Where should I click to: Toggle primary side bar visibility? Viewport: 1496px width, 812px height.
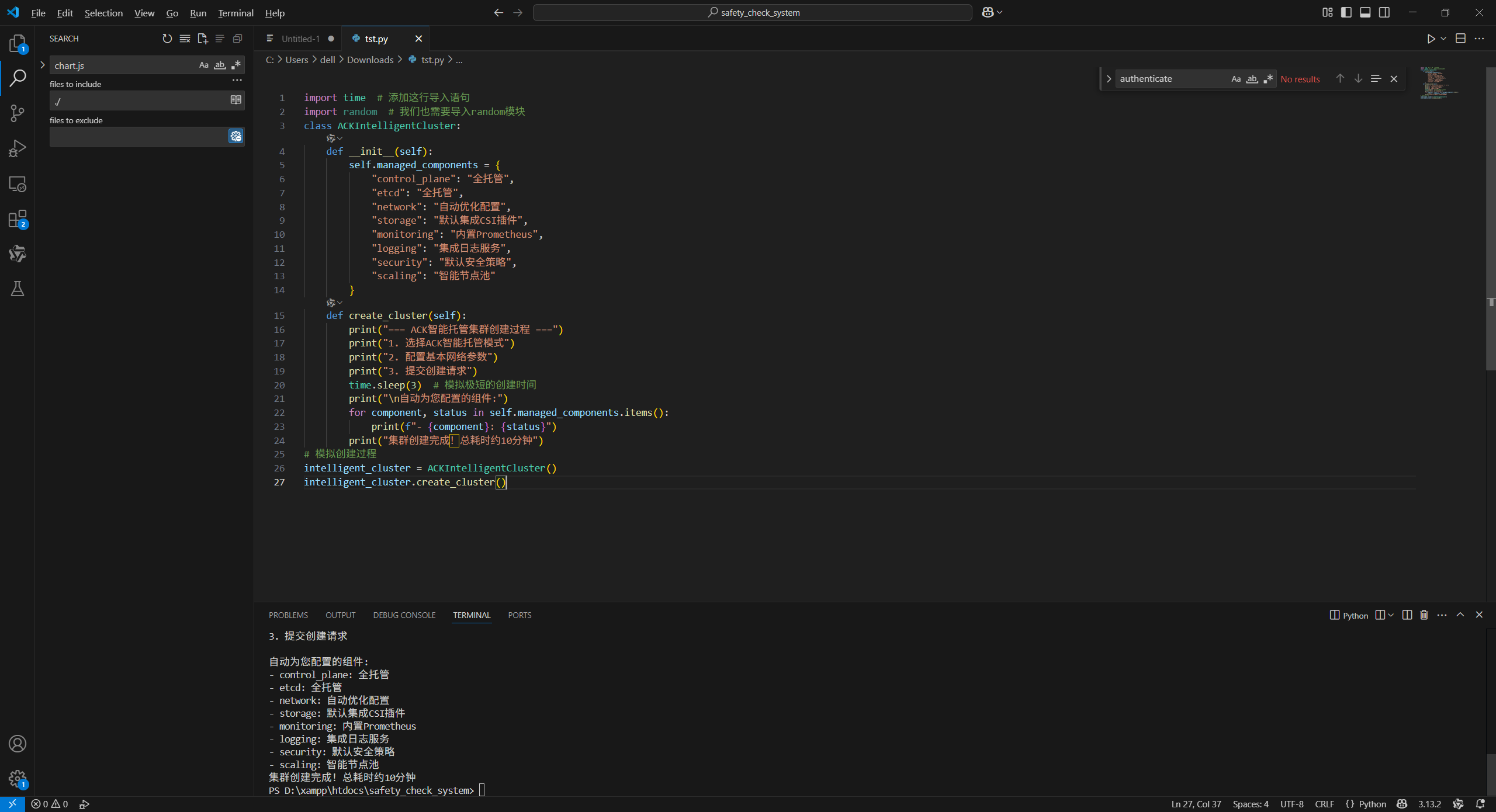pos(1346,12)
